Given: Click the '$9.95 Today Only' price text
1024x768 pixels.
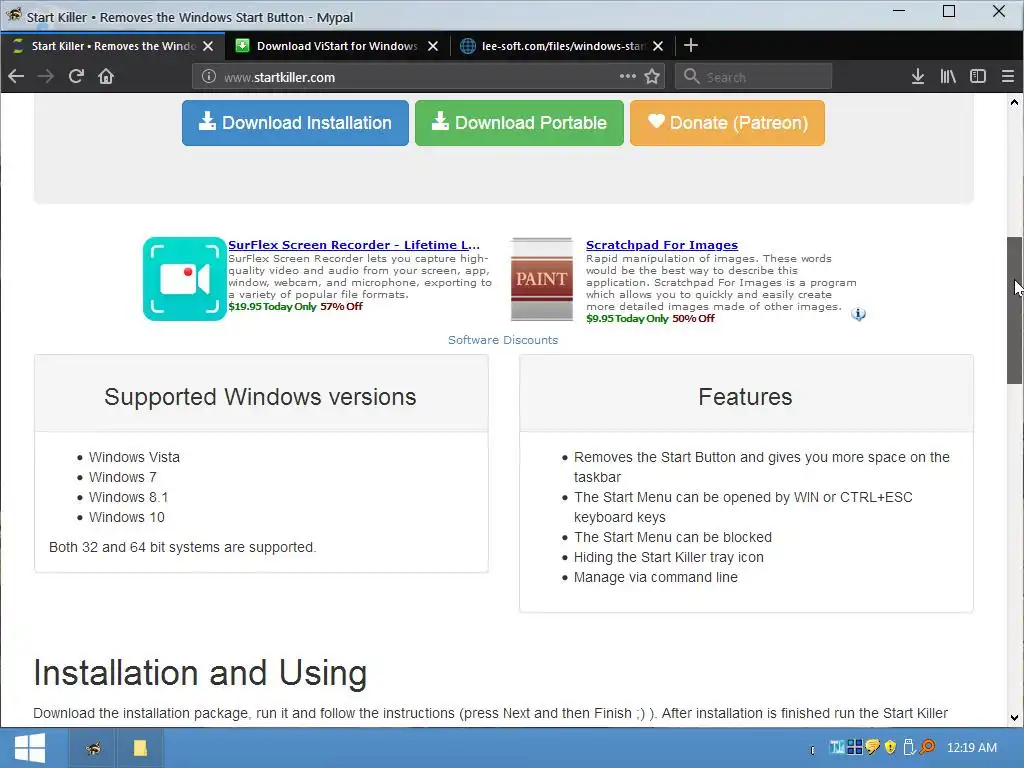Looking at the screenshot, I should [x=627, y=319].
